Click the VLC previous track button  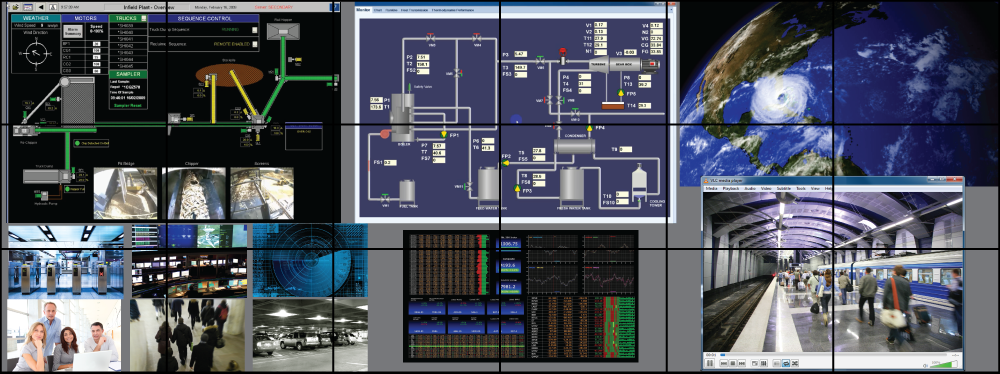point(724,363)
